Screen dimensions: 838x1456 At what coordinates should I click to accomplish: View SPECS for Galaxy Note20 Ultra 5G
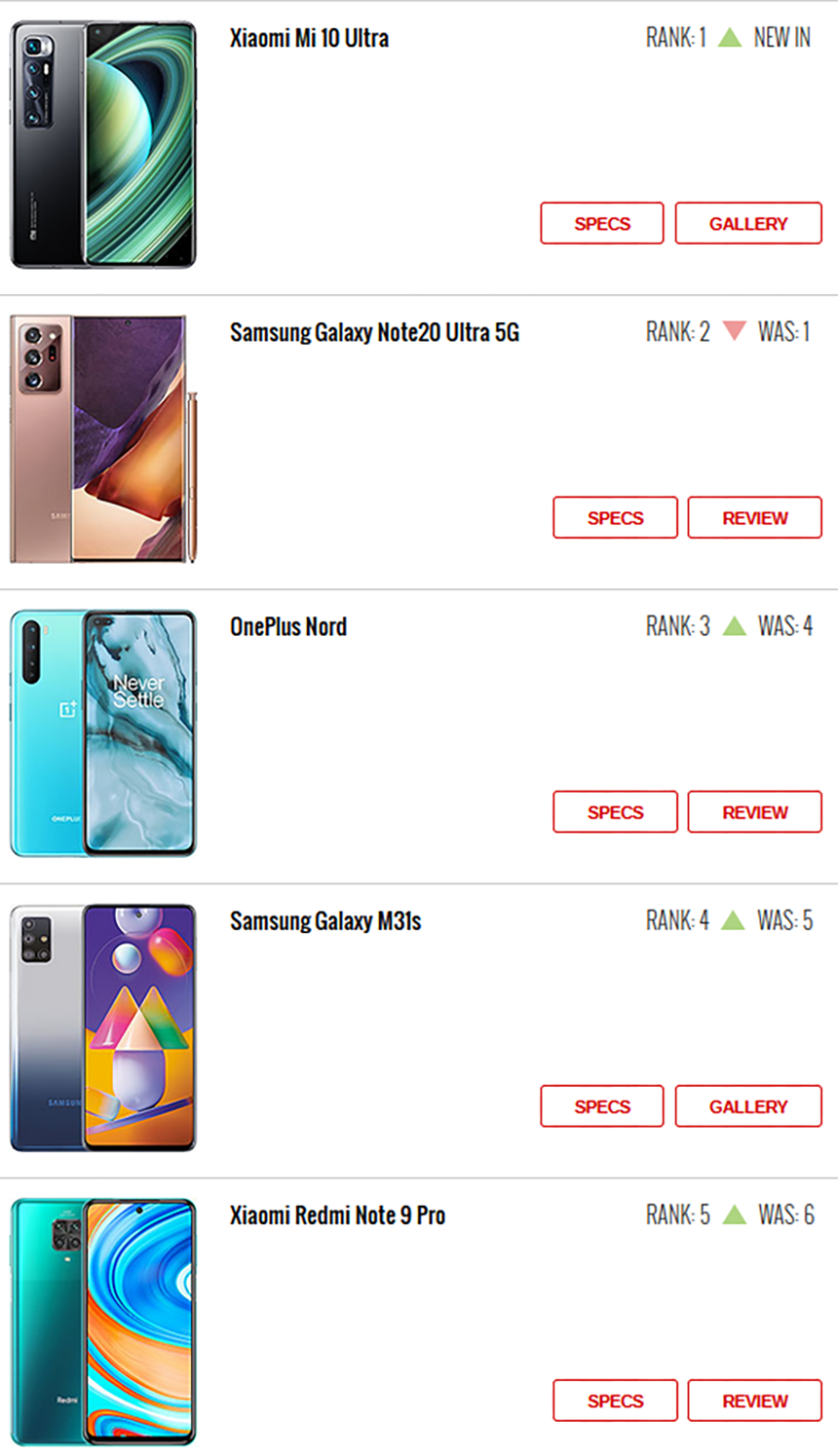click(615, 517)
